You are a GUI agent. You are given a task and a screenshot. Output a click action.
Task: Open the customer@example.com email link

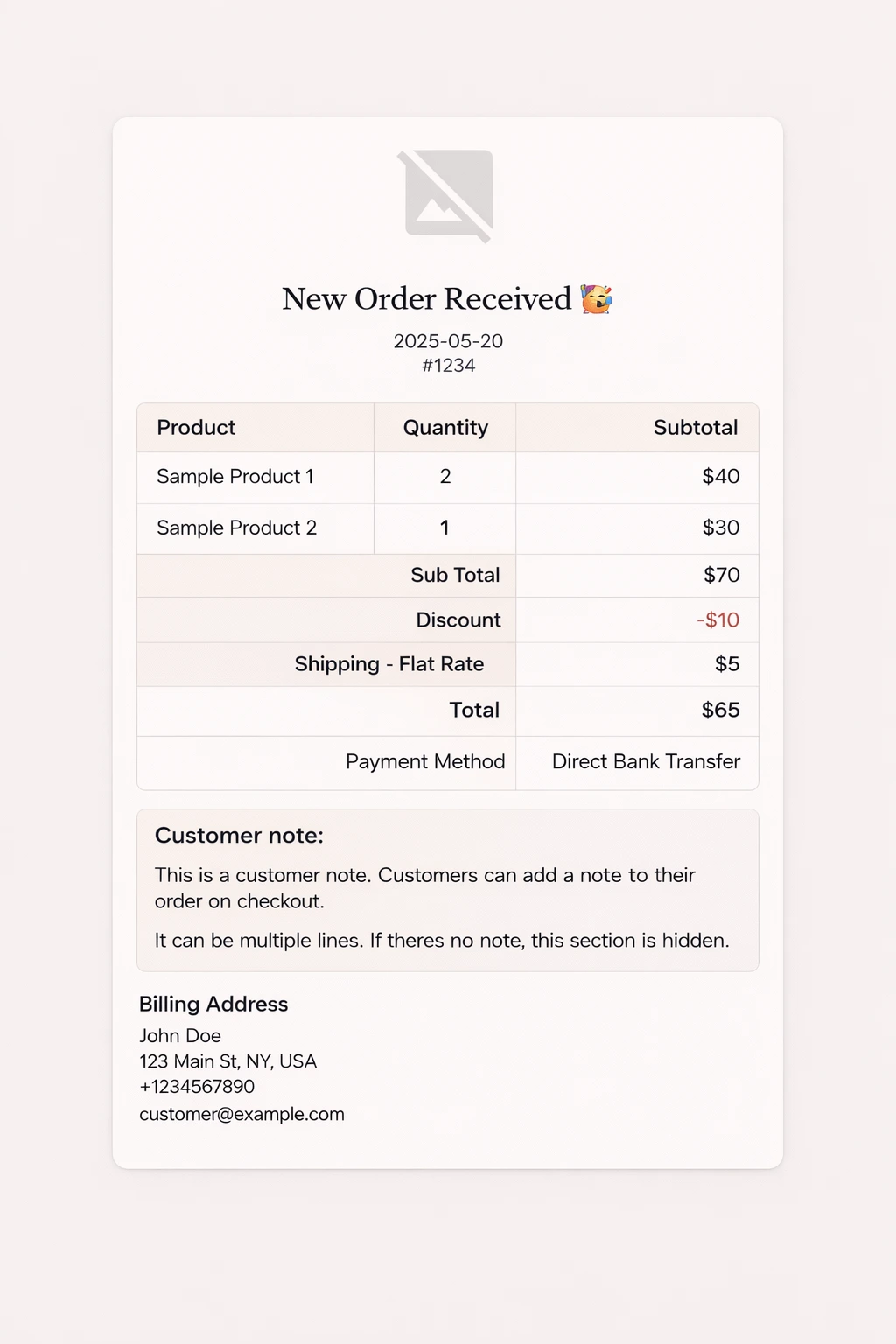click(241, 1115)
